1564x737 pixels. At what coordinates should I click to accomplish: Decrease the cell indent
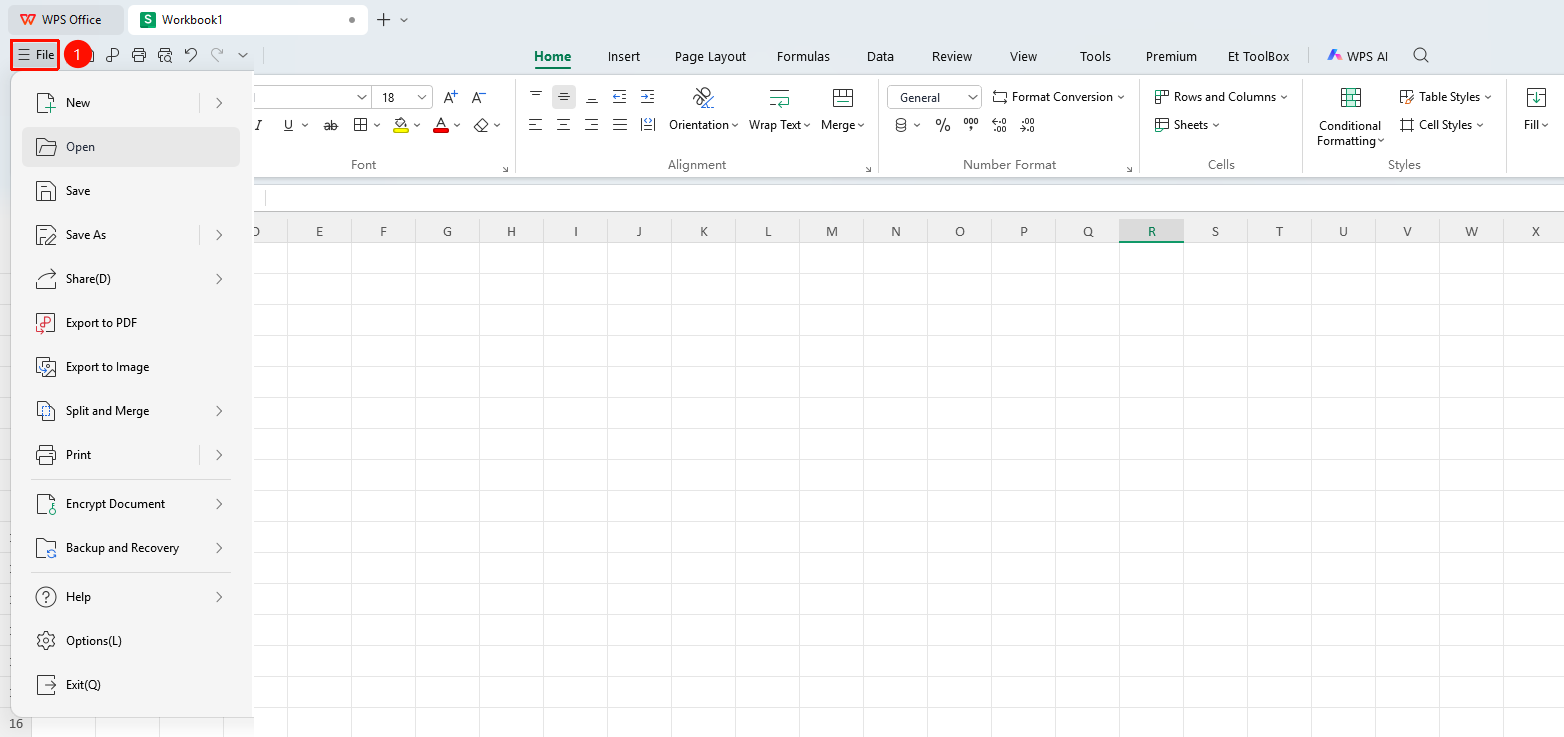pos(619,97)
